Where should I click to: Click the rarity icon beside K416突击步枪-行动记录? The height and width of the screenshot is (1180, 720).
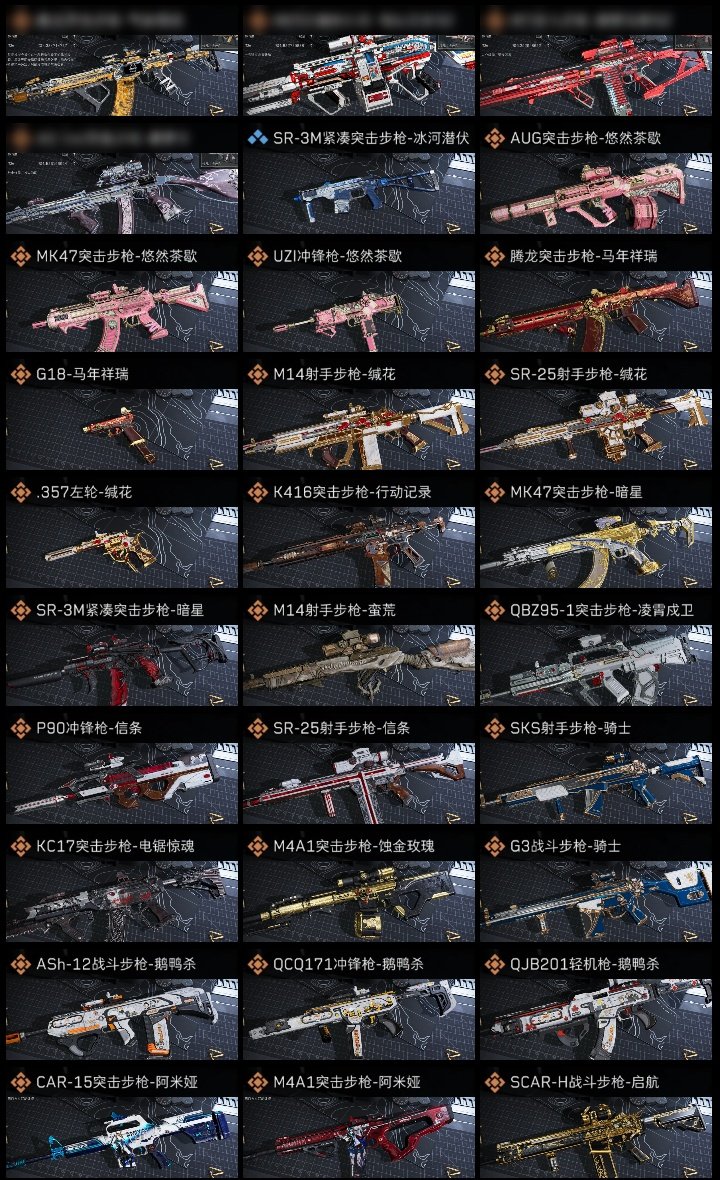pyautogui.click(x=258, y=492)
